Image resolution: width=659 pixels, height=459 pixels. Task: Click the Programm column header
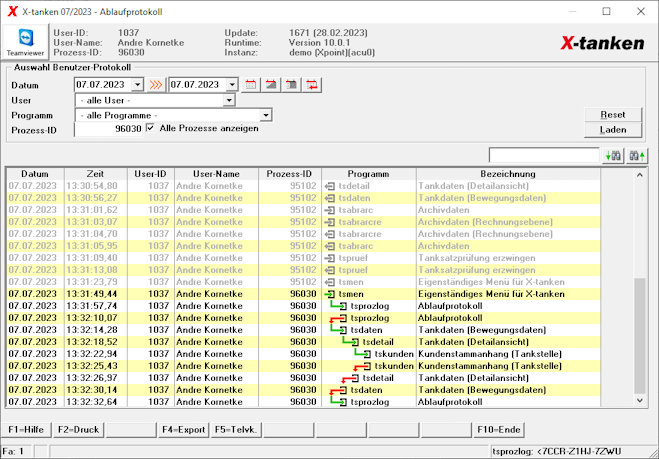point(369,174)
